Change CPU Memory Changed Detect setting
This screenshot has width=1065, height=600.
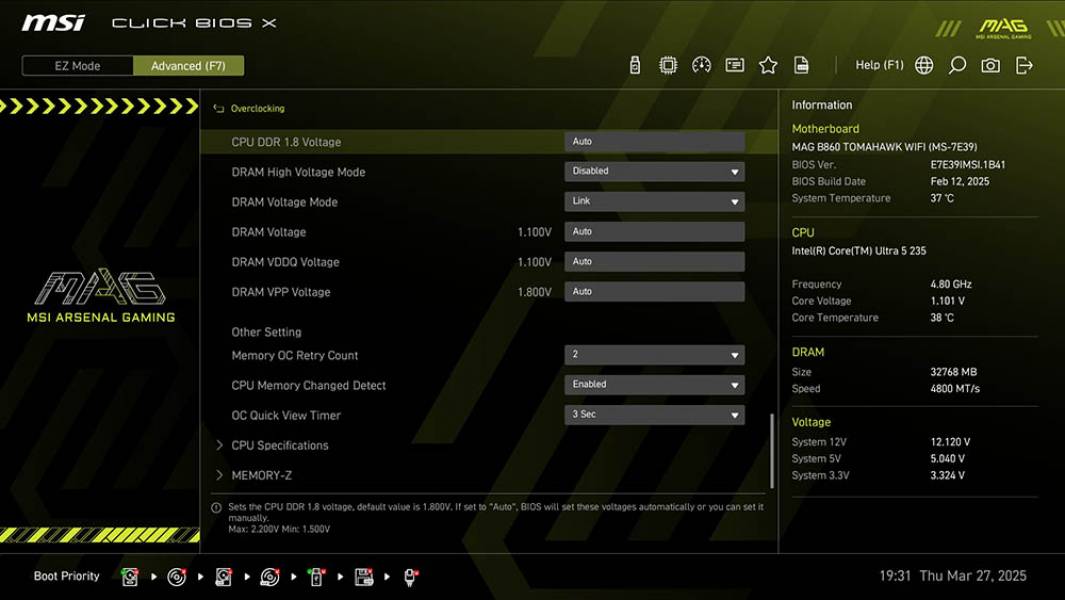point(654,385)
